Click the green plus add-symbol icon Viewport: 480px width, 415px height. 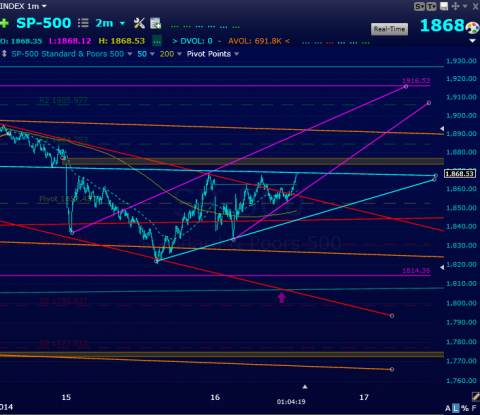4,23
